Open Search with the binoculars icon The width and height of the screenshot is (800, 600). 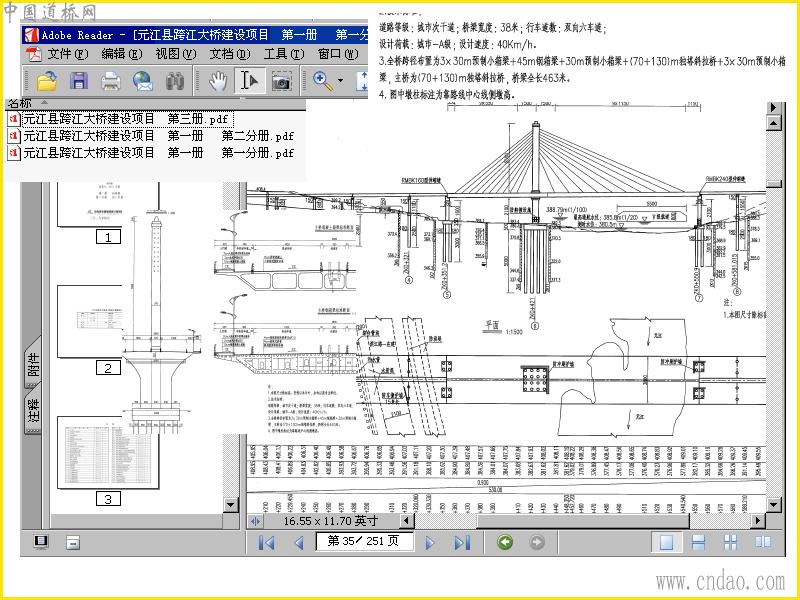pyautogui.click(x=174, y=81)
